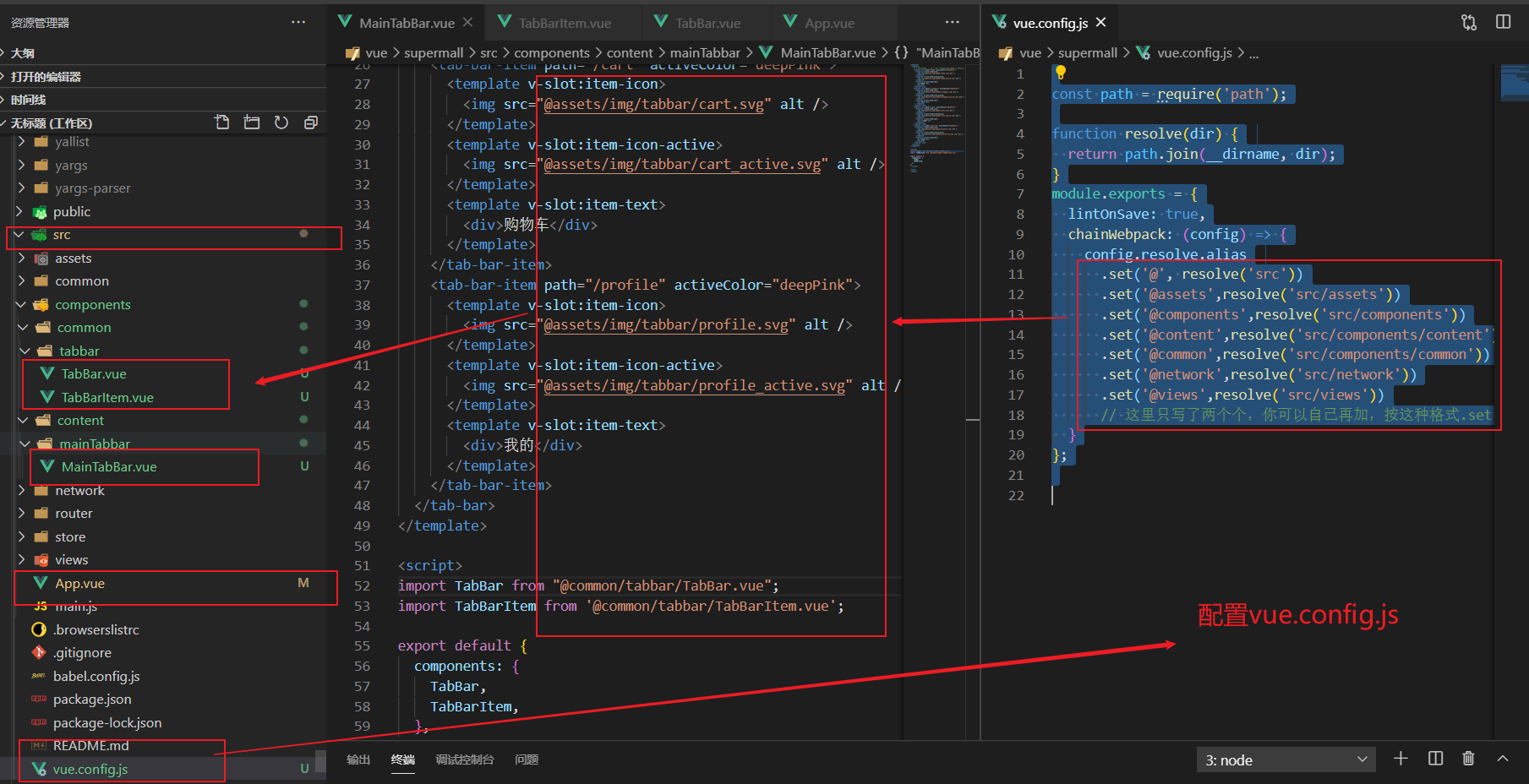1529x784 pixels.
Task: Expand the 打开的编辑器 section
Action: (163, 76)
